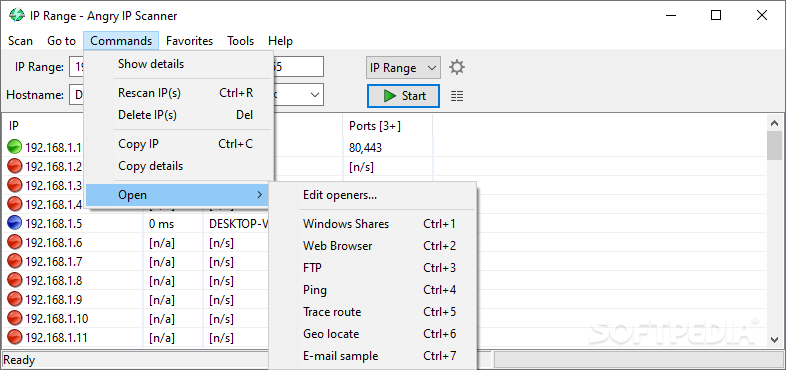This screenshot has width=786, height=370.
Task: Click the [n/a] ping cell of 192.168.1.11
Action: [x=172, y=337]
